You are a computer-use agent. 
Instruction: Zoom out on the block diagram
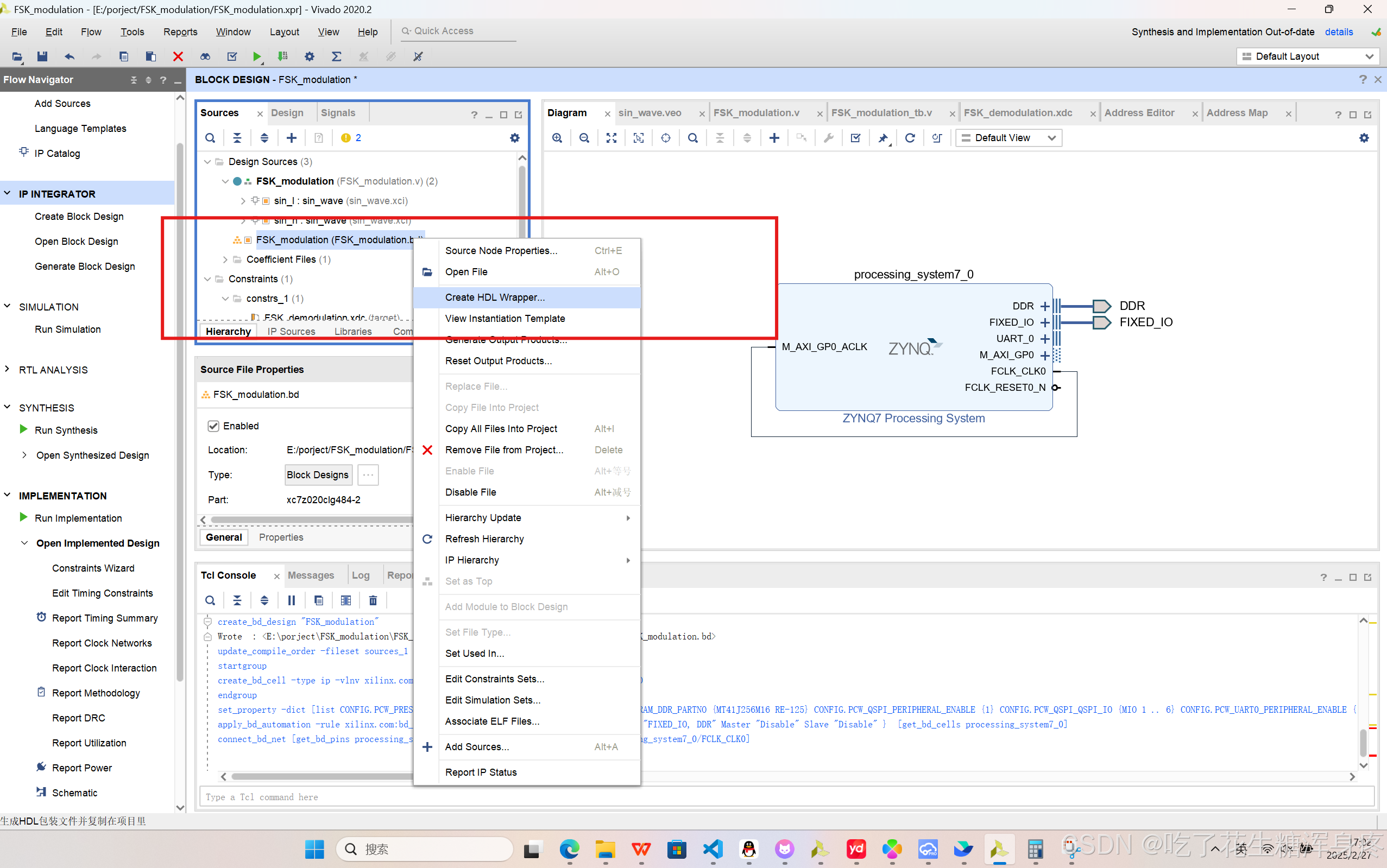coord(584,138)
